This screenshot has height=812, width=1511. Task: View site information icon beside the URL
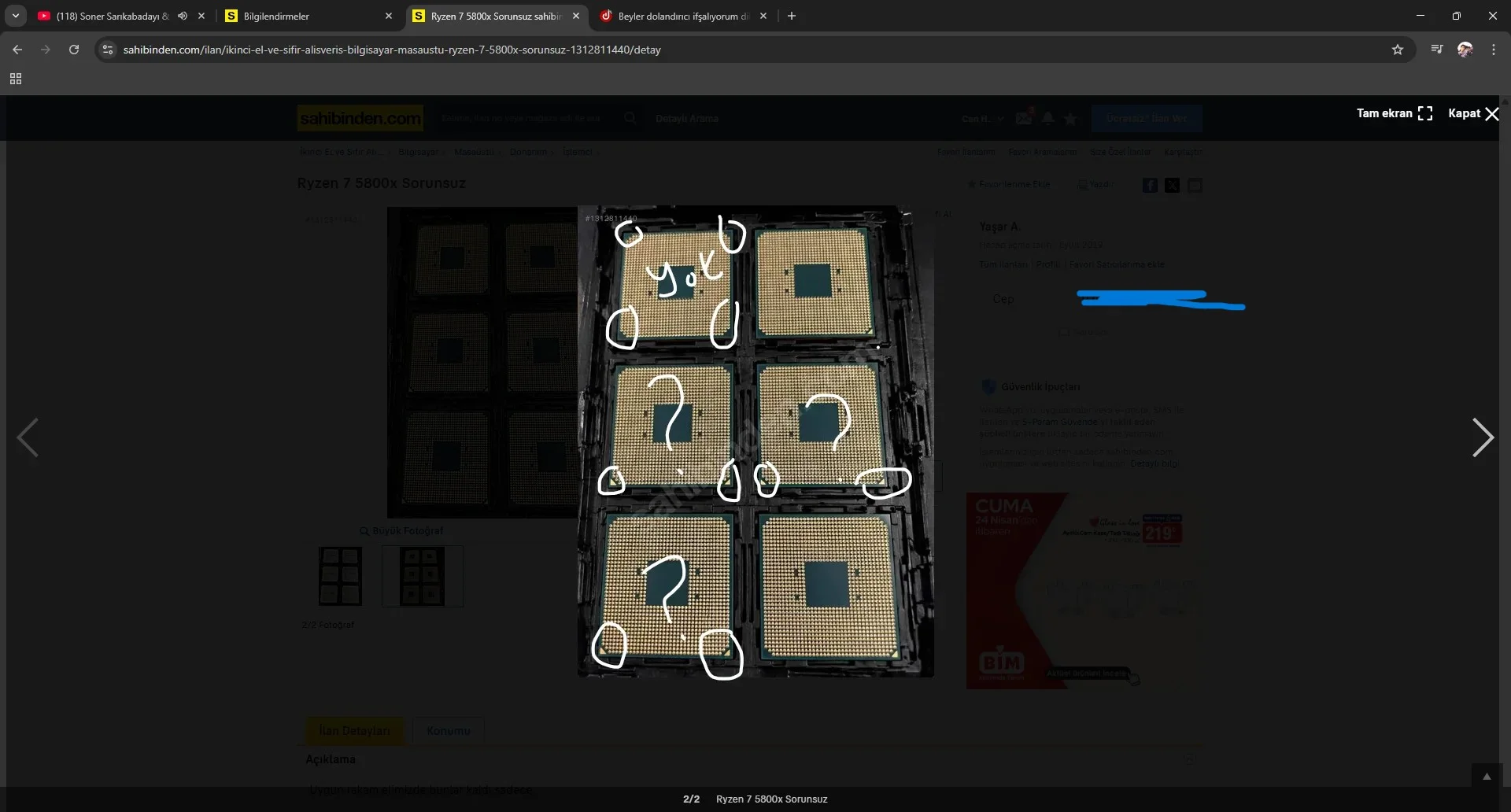pos(108,50)
